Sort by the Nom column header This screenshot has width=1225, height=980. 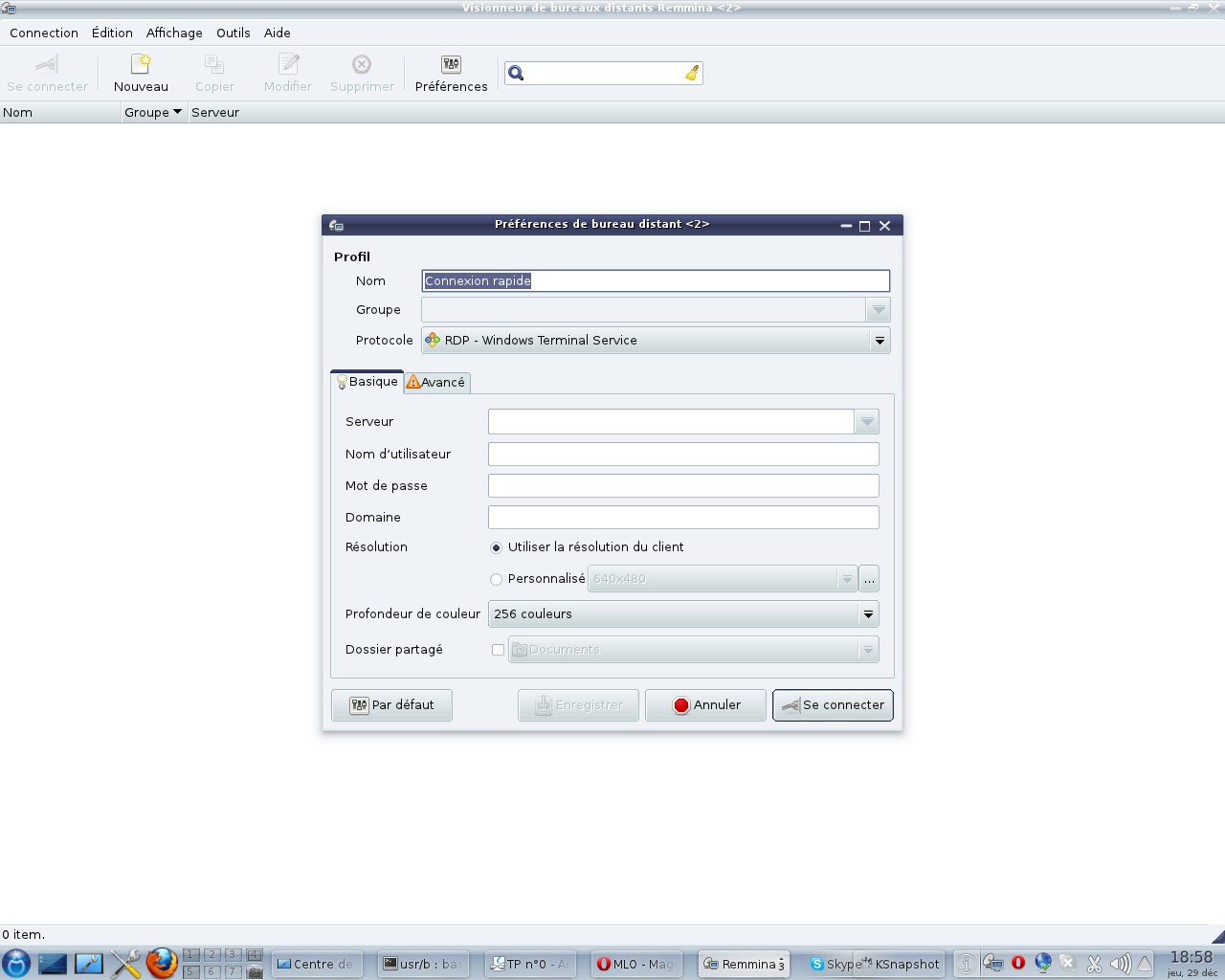(x=60, y=112)
